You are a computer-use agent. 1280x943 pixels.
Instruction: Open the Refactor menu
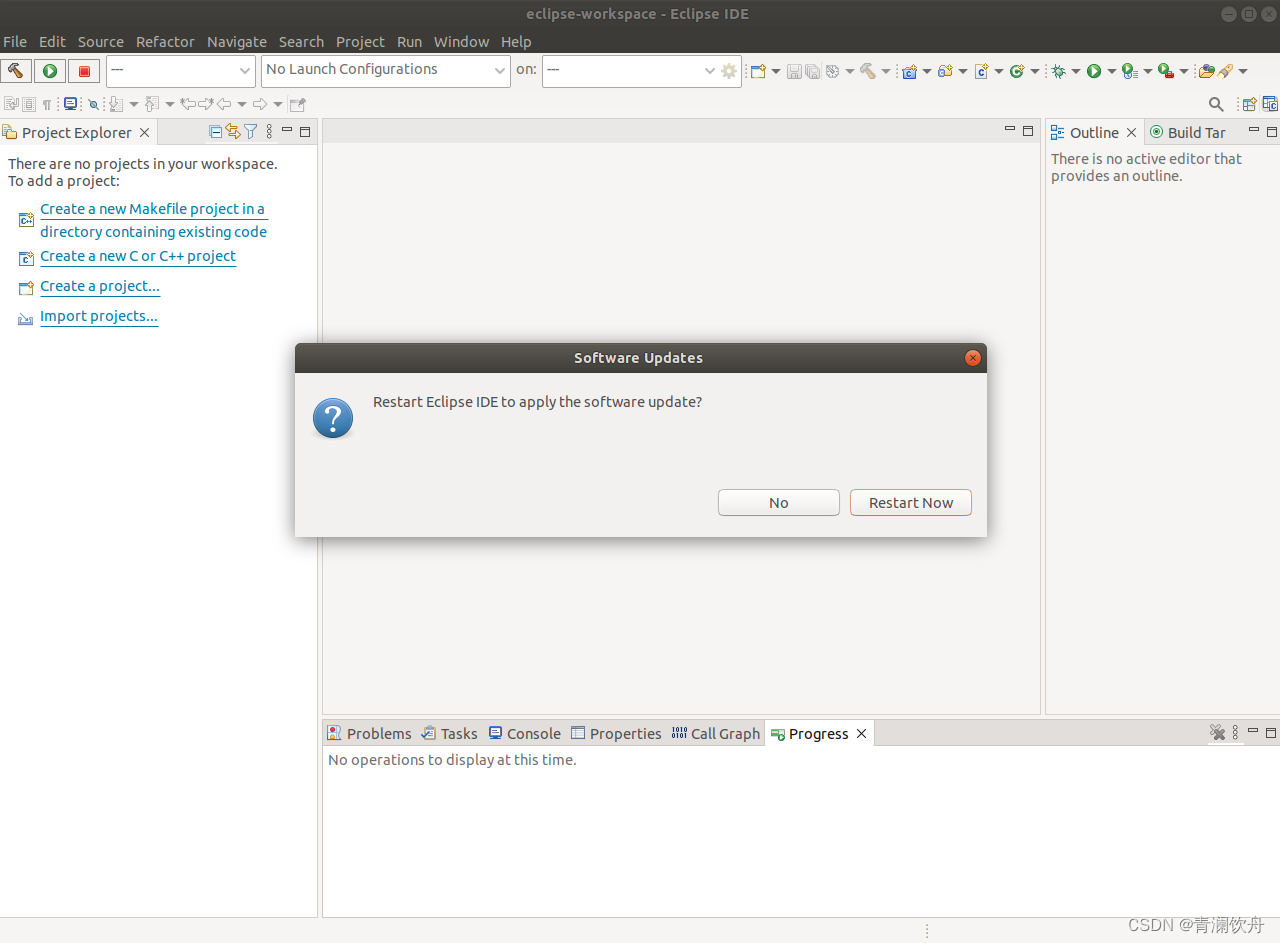(165, 42)
